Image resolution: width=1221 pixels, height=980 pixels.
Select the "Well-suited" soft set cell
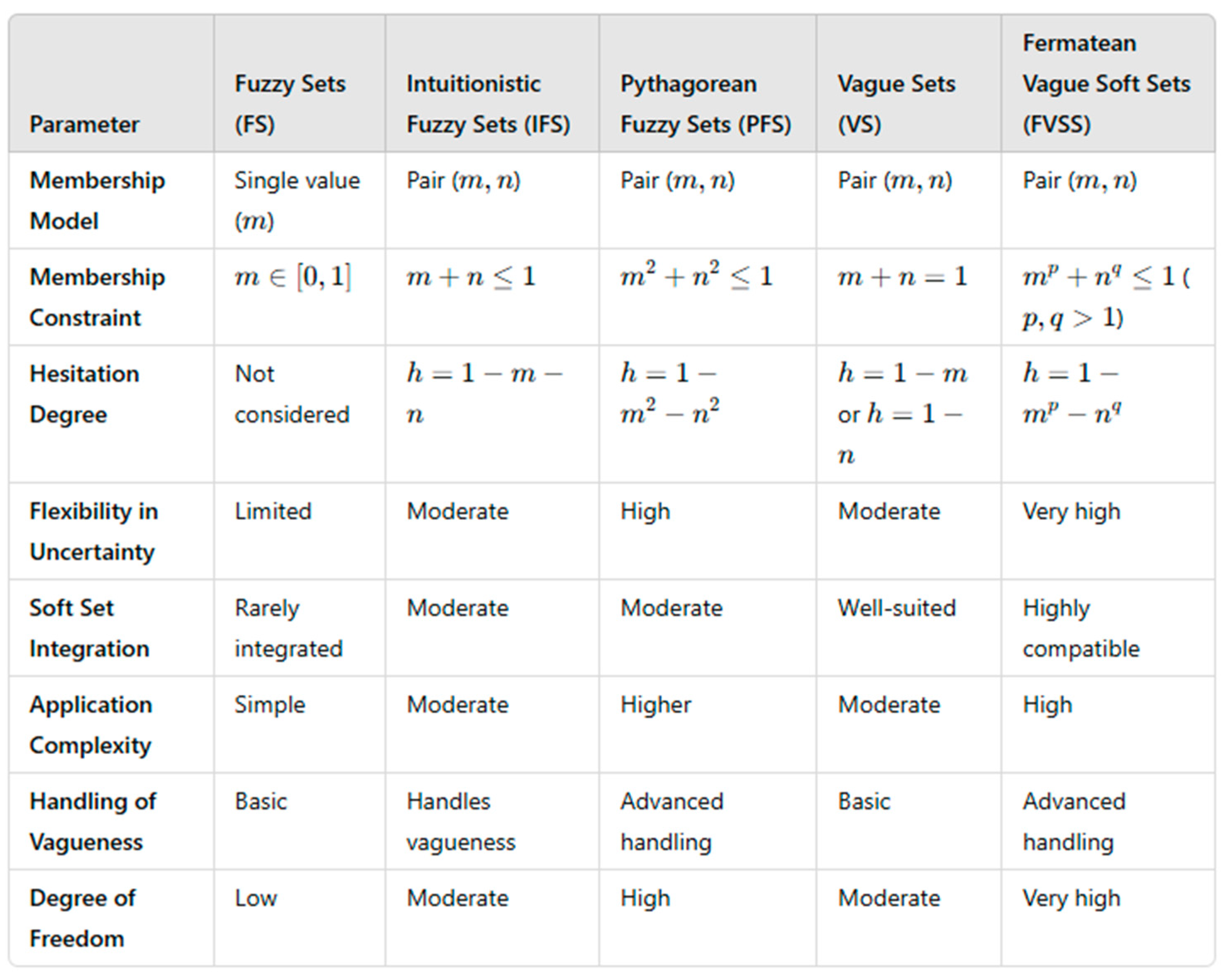tap(896, 609)
